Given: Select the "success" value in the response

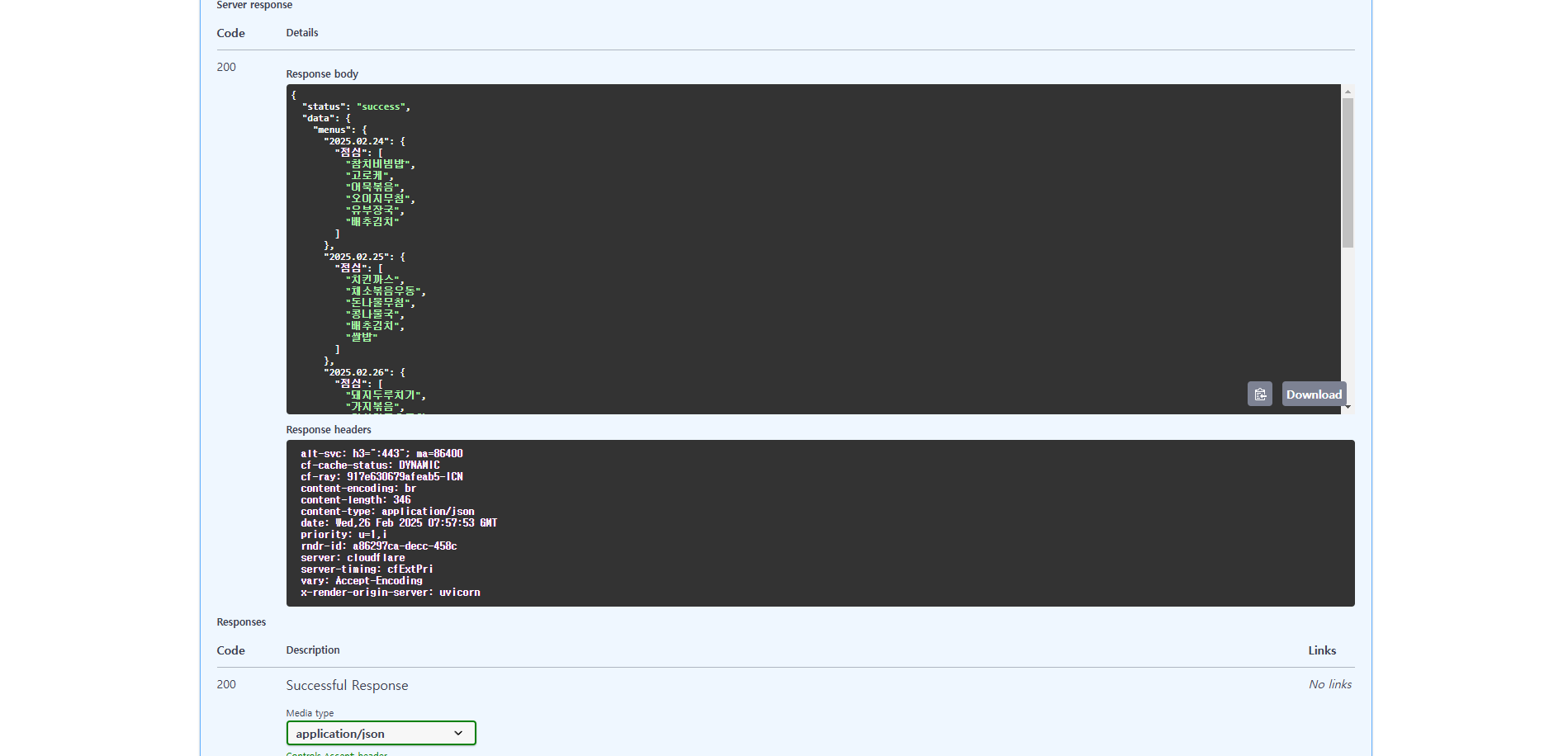Looking at the screenshot, I should (x=381, y=106).
